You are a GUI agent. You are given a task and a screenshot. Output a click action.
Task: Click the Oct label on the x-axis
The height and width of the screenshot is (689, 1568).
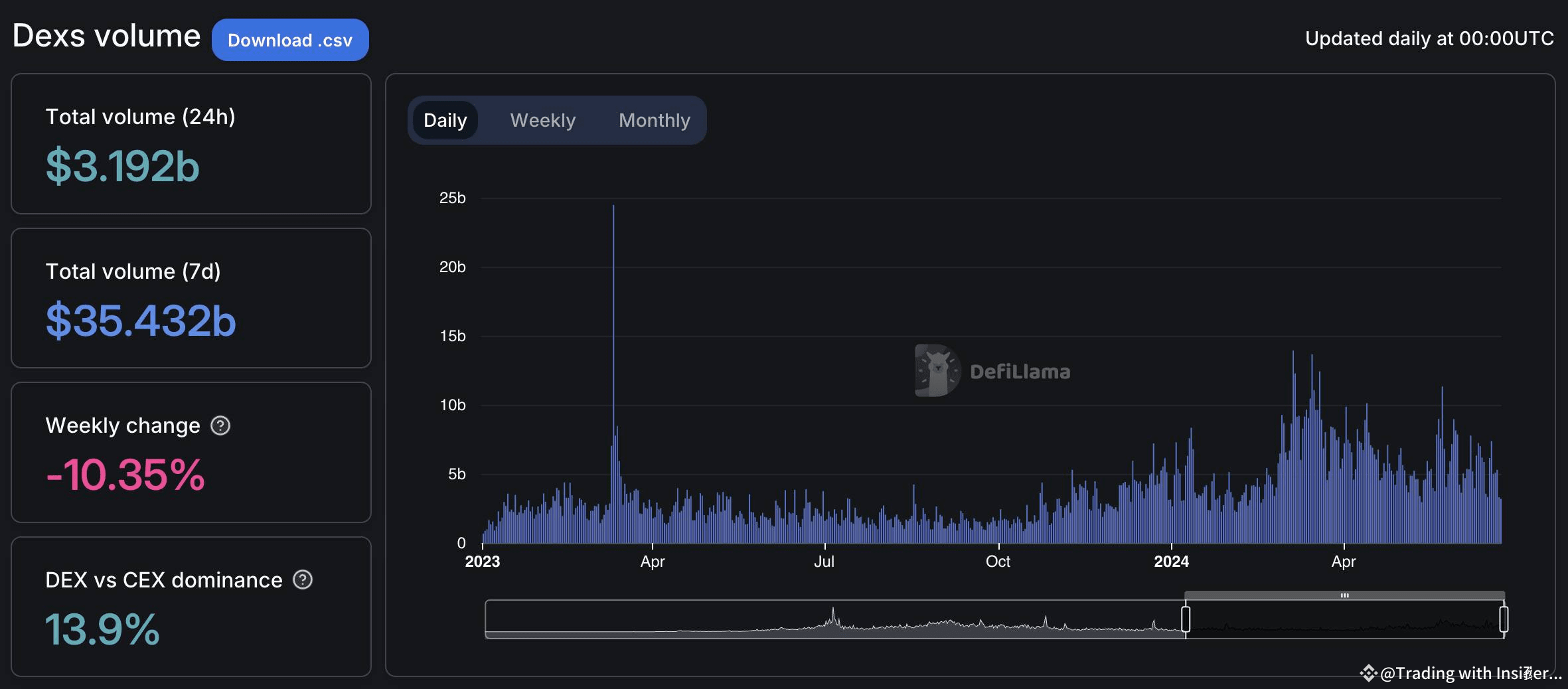(998, 562)
